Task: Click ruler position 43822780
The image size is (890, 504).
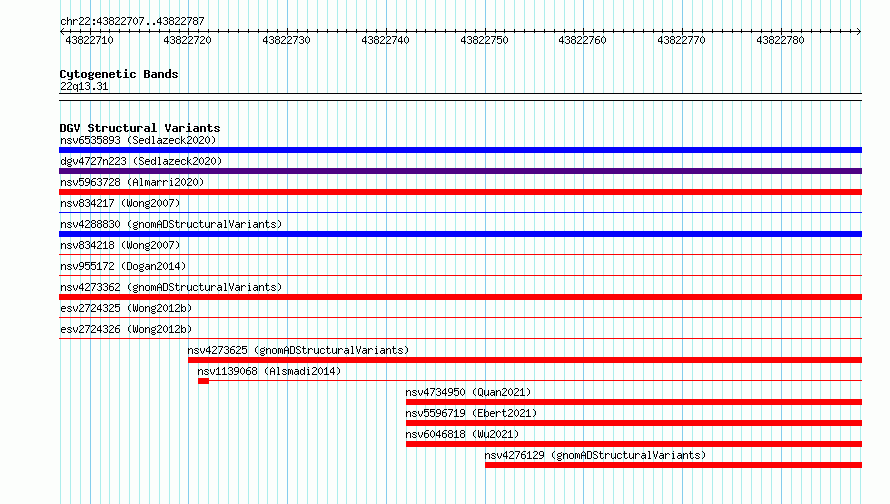Action: click(x=780, y=40)
